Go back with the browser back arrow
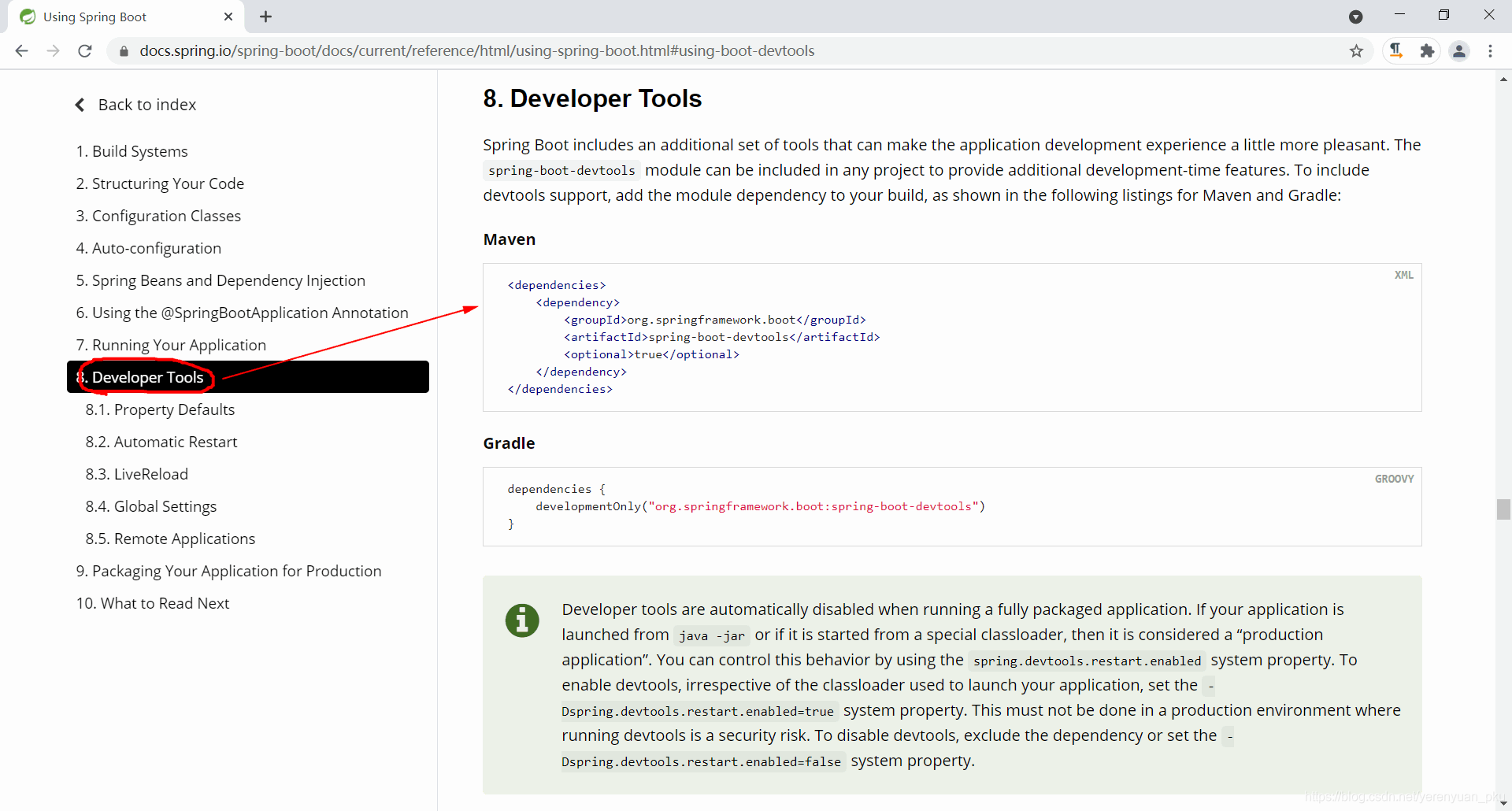 click(x=21, y=51)
